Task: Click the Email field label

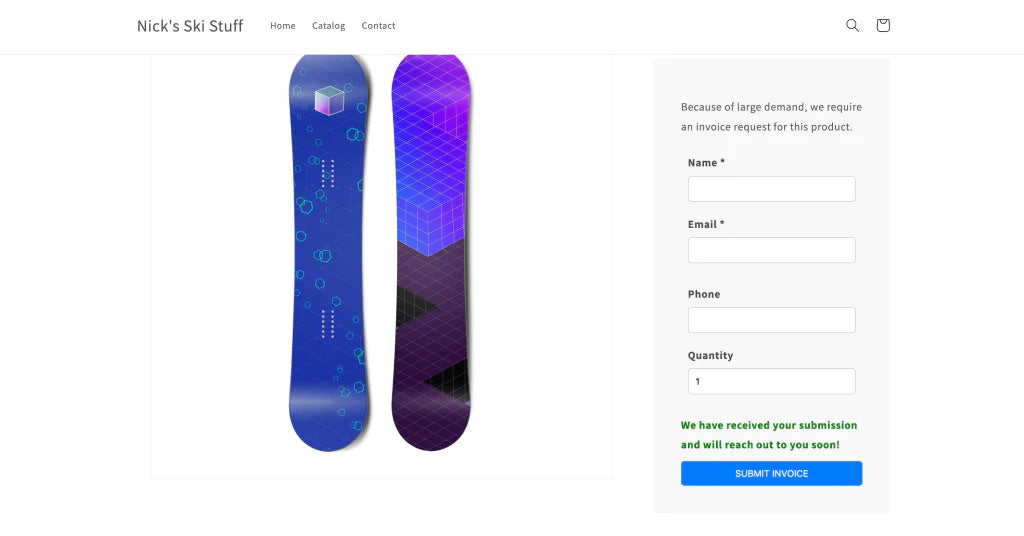Action: click(706, 225)
